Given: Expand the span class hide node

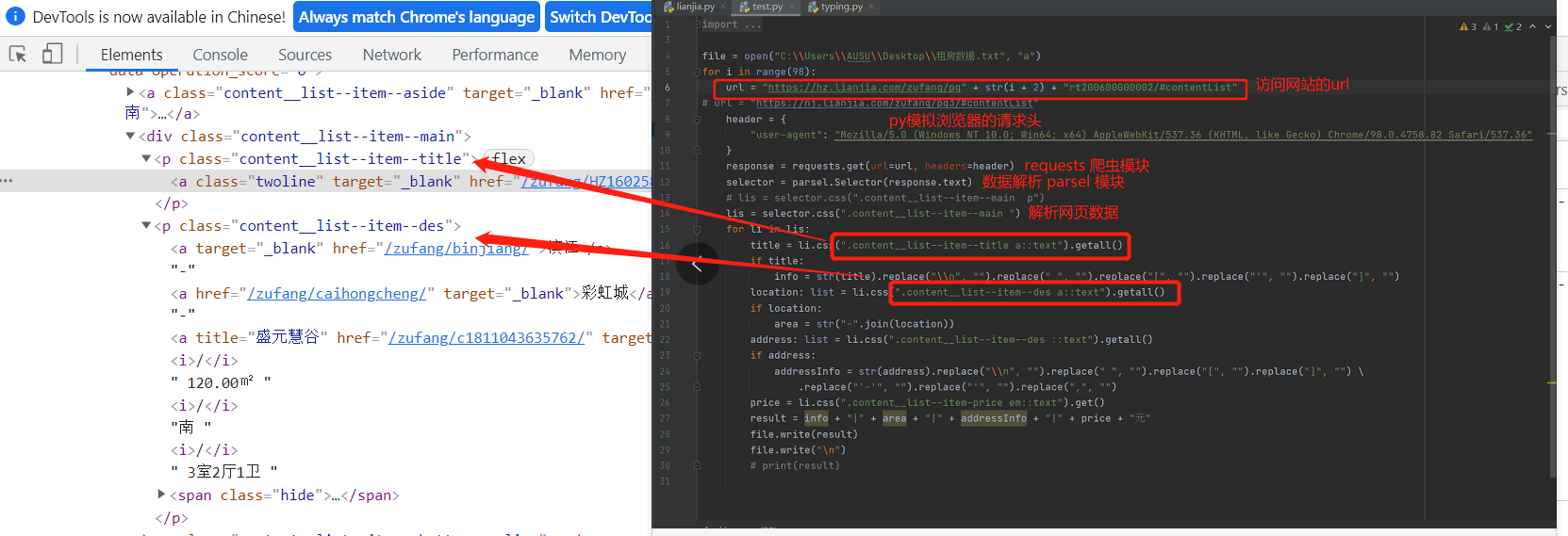Looking at the screenshot, I should click(161, 494).
